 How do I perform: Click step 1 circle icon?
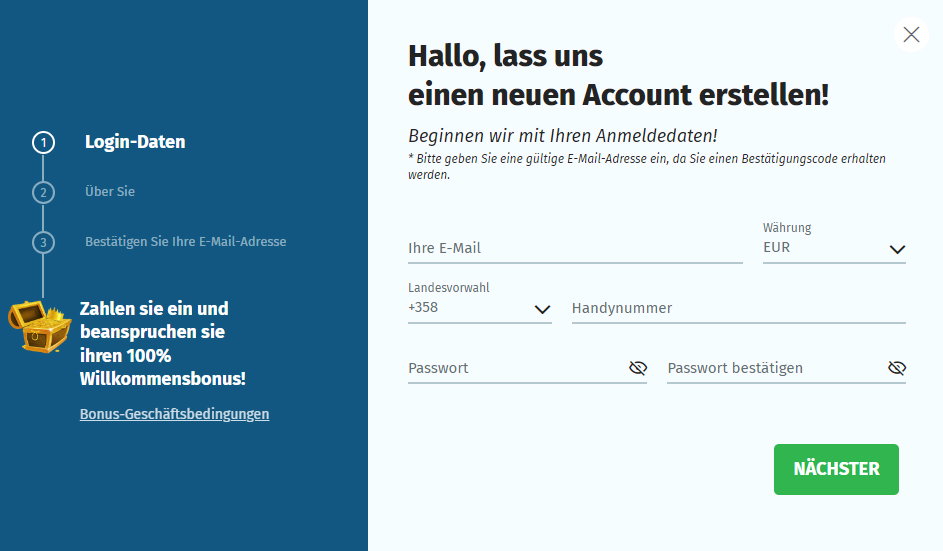(x=43, y=142)
